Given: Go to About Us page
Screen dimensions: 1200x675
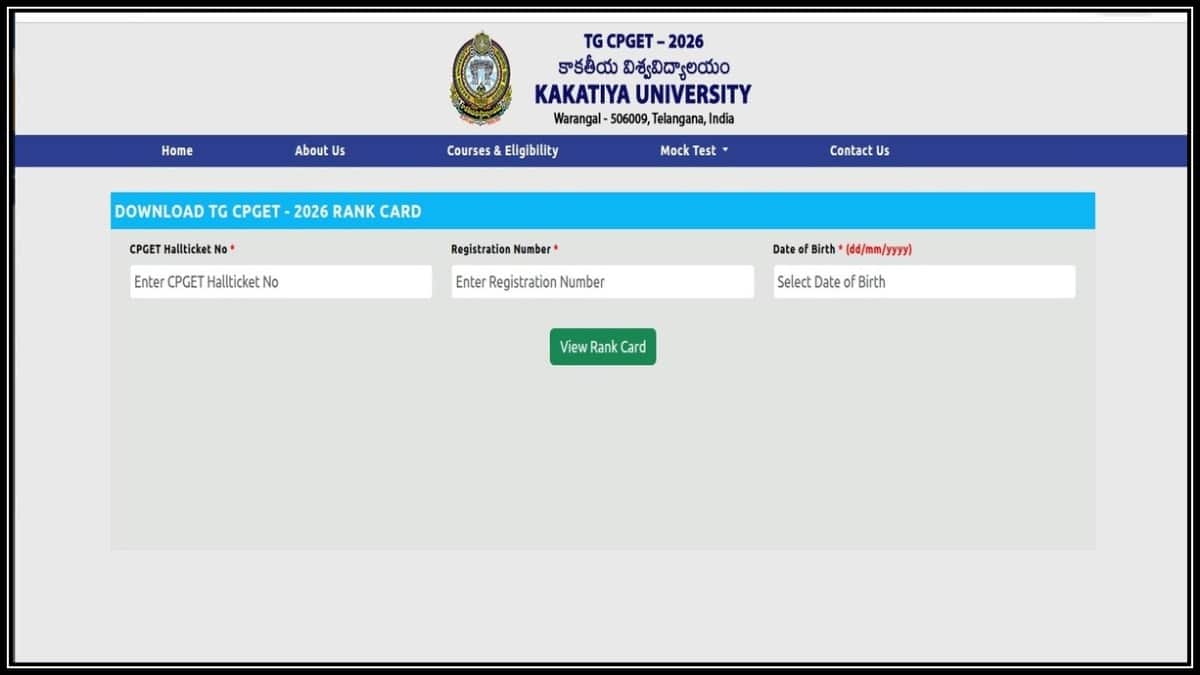Looking at the screenshot, I should tap(320, 151).
